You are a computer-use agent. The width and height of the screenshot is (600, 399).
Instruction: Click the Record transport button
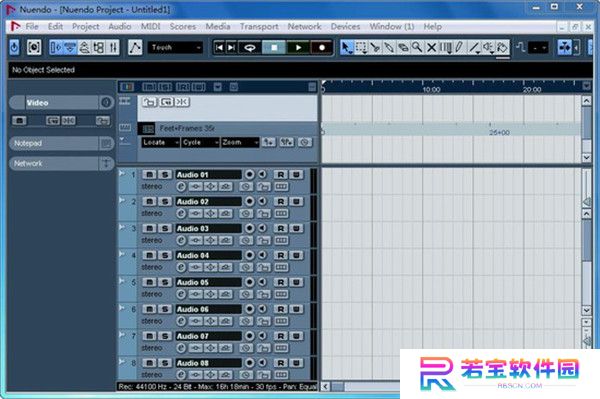pyautogui.click(x=322, y=47)
